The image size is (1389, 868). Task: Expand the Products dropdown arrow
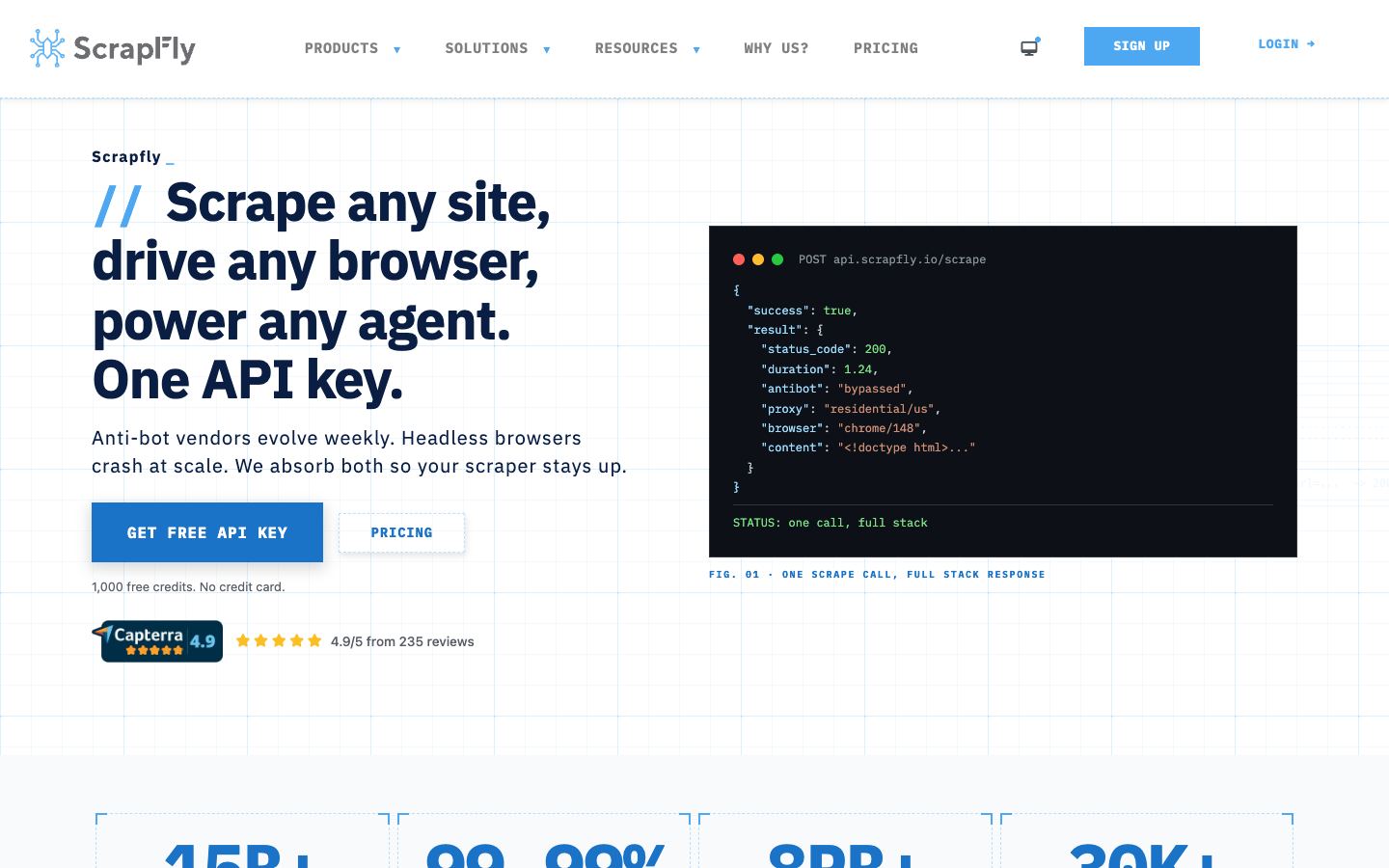[x=396, y=49]
